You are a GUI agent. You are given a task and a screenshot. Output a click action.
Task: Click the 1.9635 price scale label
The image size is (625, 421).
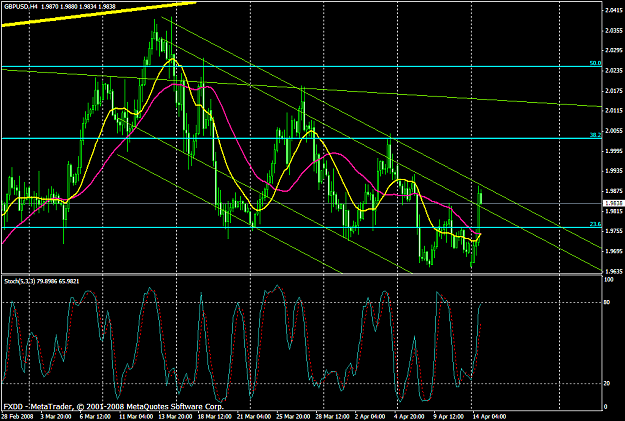(613, 271)
